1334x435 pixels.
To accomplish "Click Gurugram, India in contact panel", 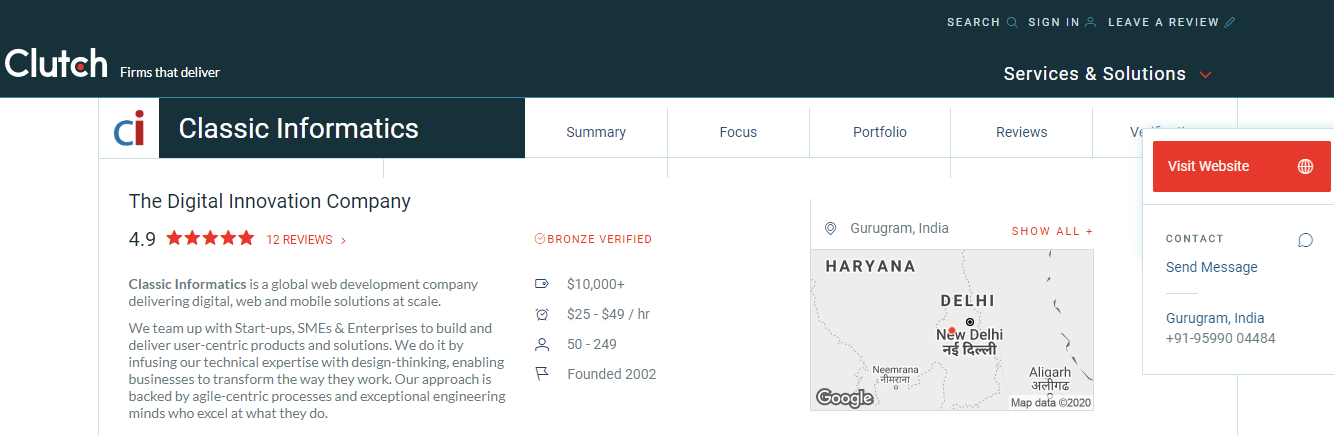I will pos(1215,318).
